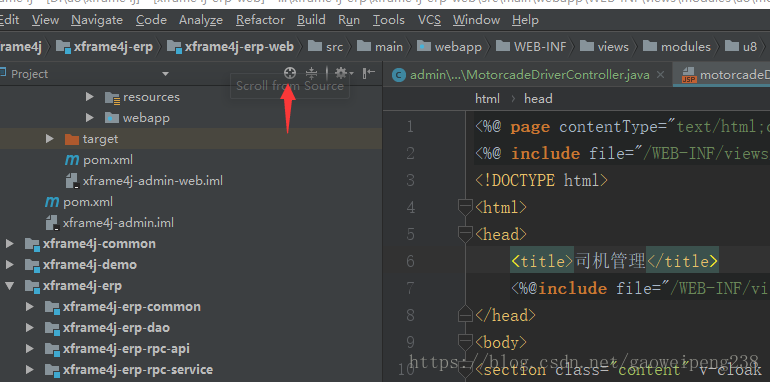The image size is (770, 382).
Task: Open the Window menu
Action: 476,20
